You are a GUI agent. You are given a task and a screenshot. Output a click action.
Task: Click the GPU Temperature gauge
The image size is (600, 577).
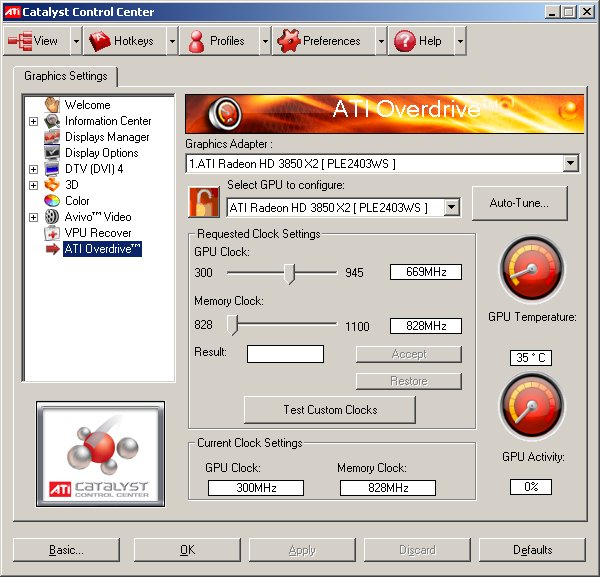click(x=532, y=269)
